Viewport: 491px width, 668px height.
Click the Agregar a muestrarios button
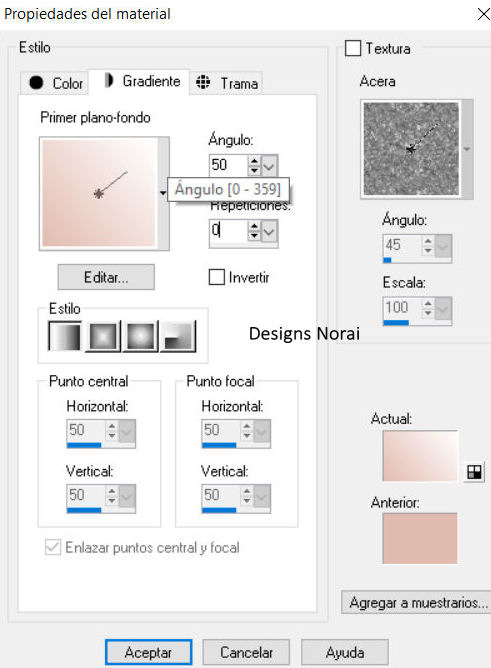[416, 602]
